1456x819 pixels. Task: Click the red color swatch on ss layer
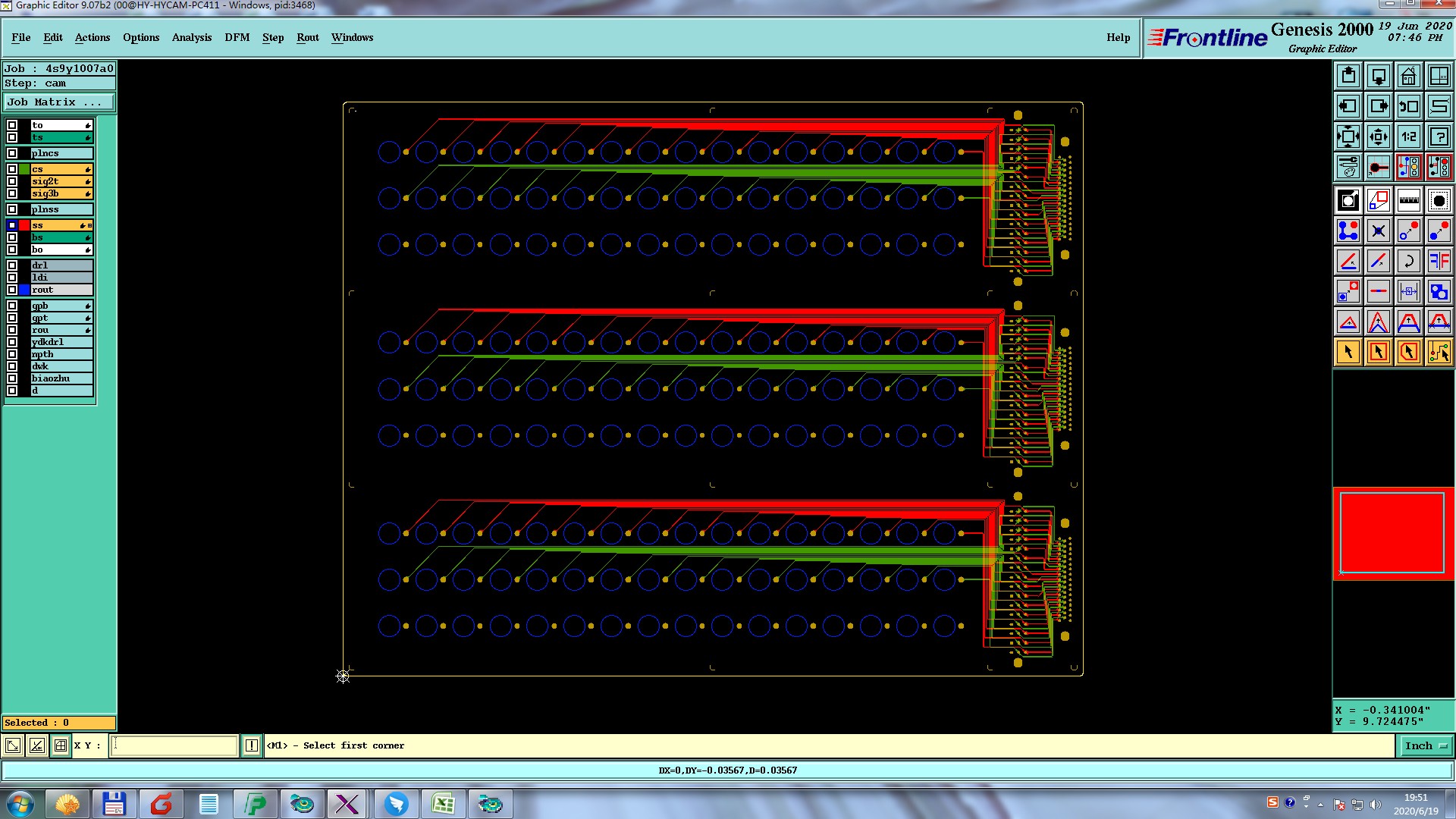point(24,225)
